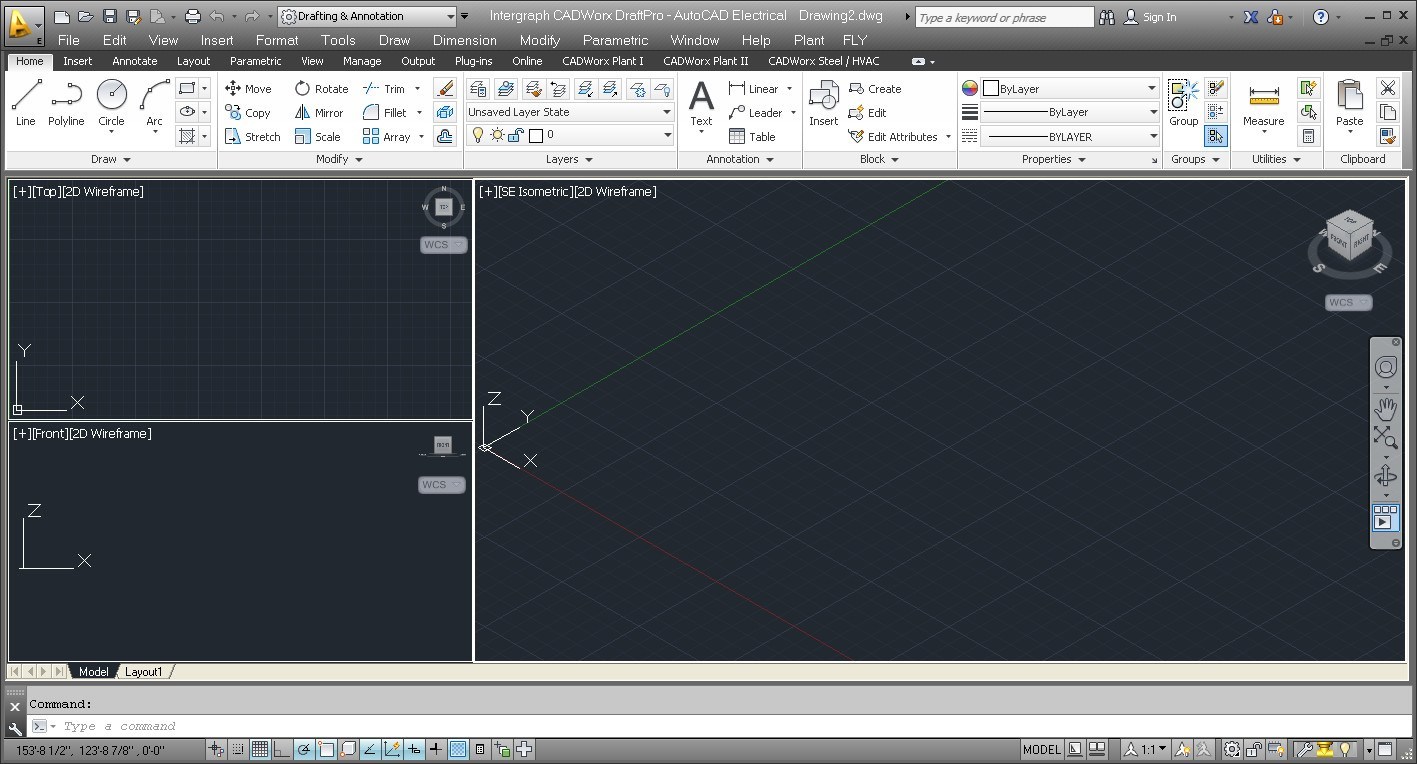The image size is (1417, 764).
Task: Open the ByLayer color dropdown
Action: 1069,89
